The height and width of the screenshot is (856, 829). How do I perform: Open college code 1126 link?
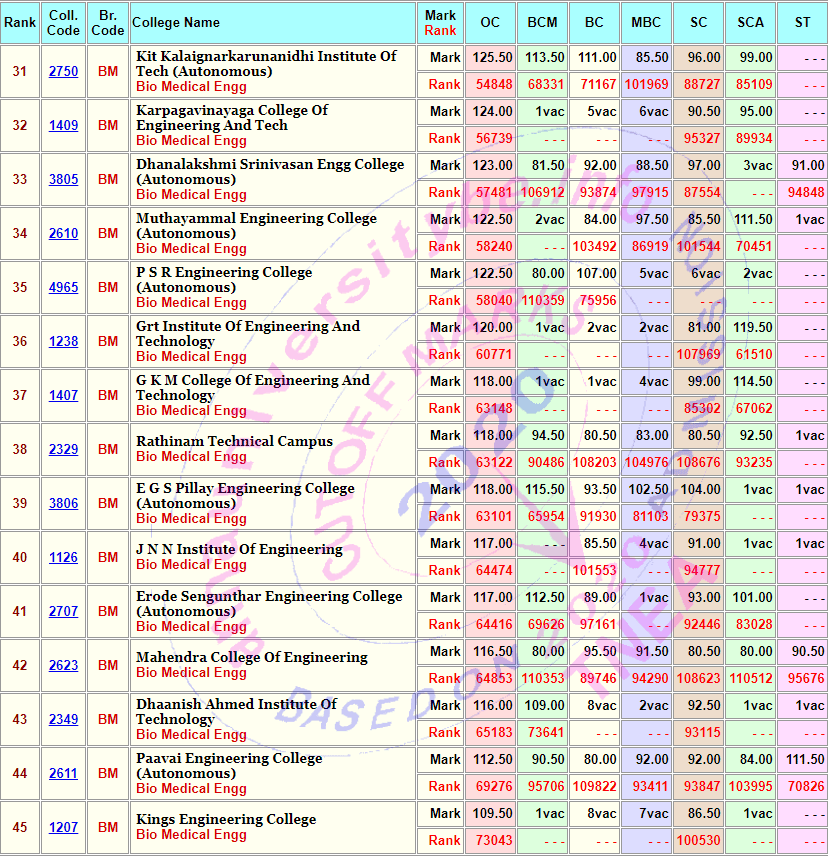point(63,558)
